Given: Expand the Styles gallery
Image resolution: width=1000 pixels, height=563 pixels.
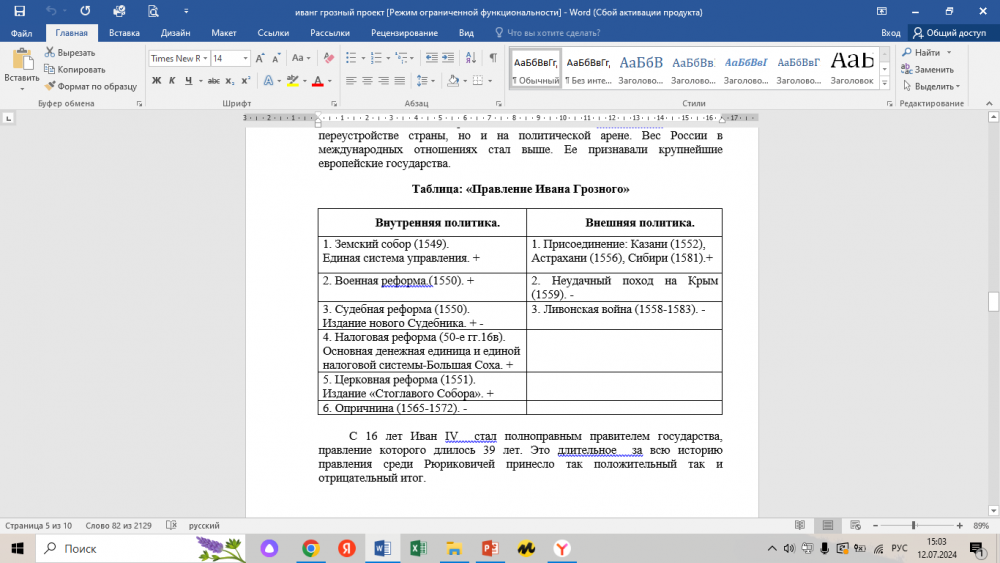Looking at the screenshot, I should click(886, 83).
